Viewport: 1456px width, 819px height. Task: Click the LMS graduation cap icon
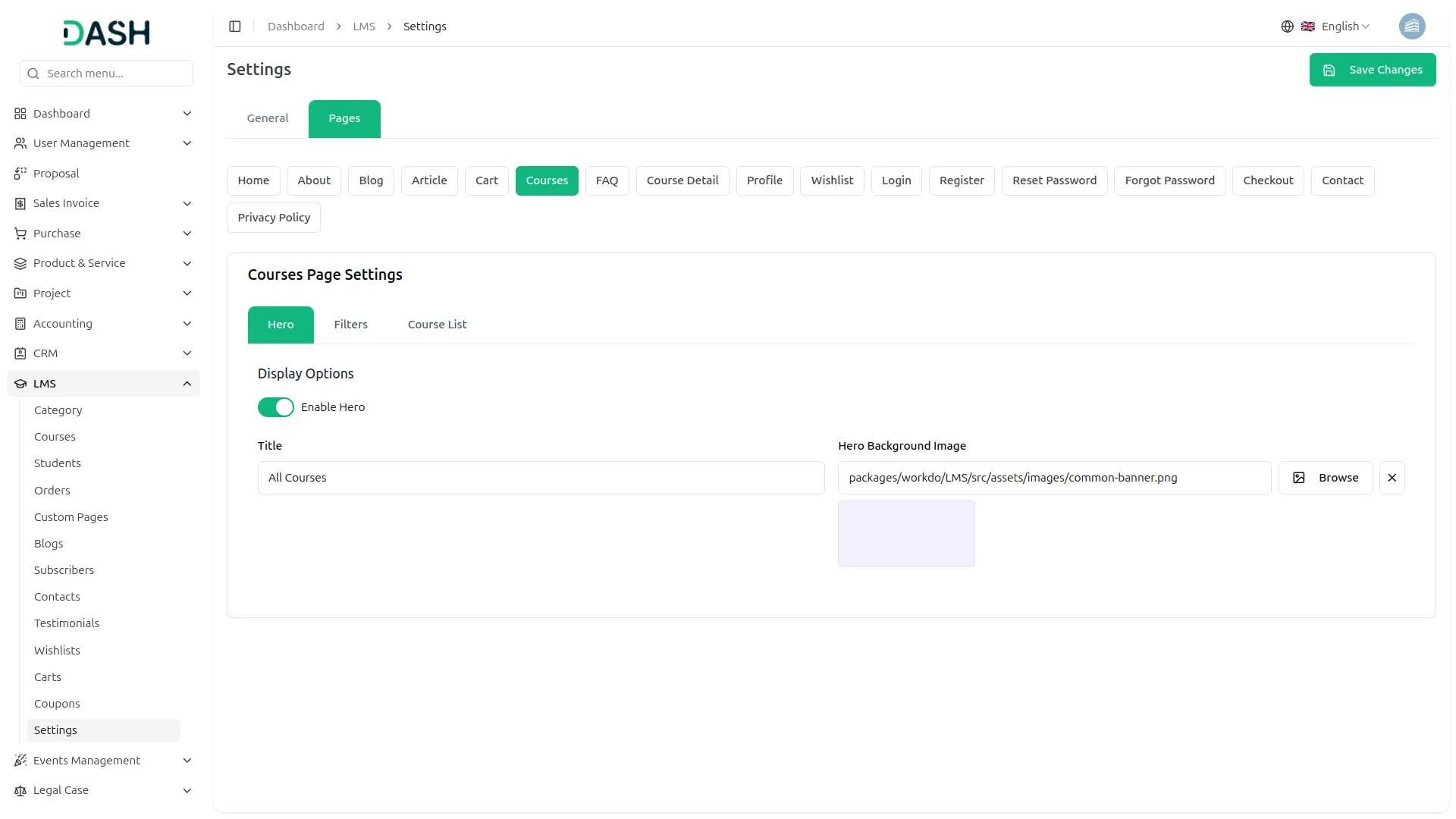[20, 384]
